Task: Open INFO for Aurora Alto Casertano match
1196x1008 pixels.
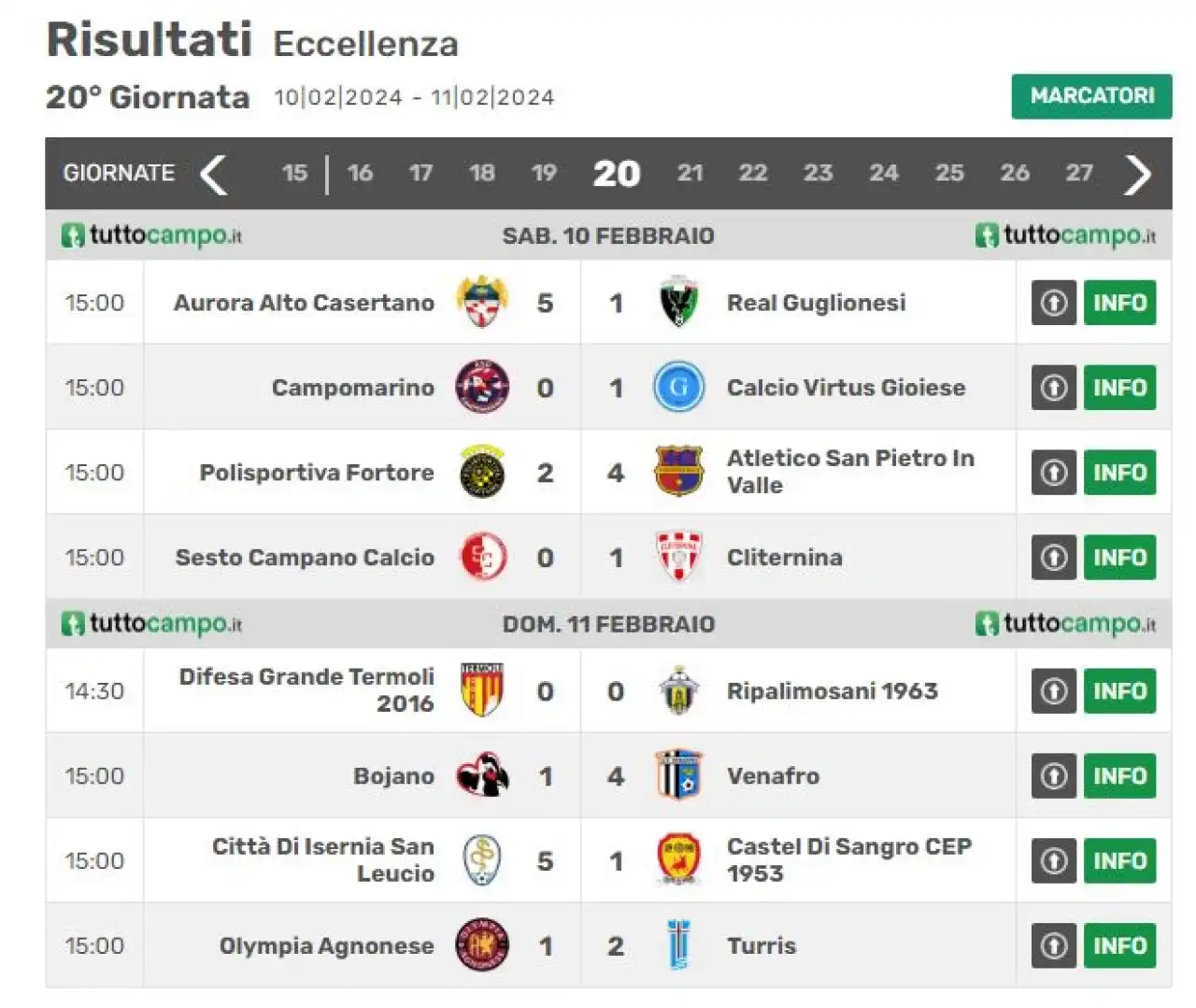Action: point(1119,303)
